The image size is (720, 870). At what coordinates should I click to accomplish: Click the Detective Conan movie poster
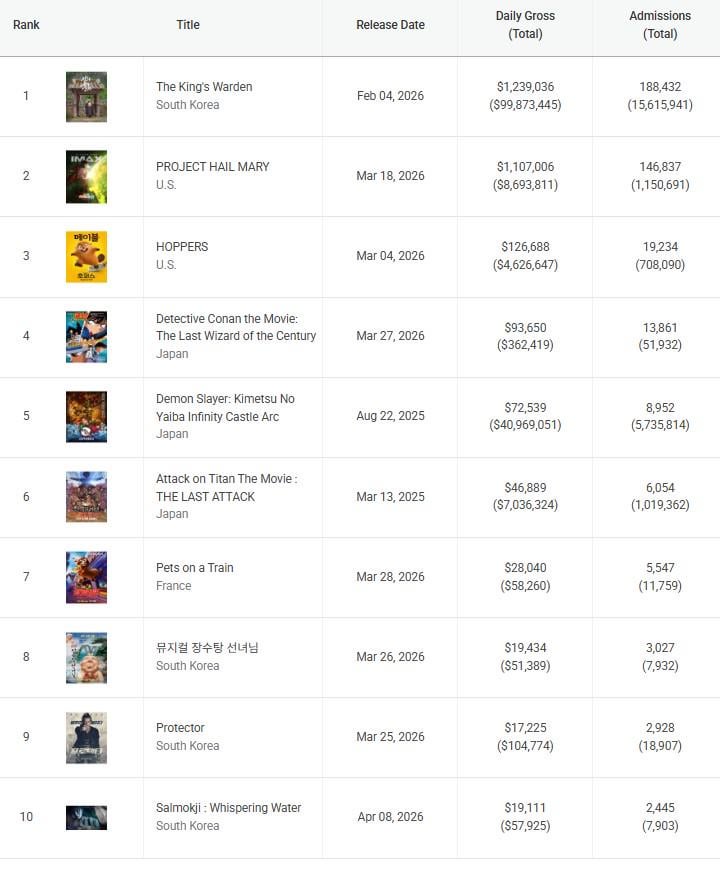click(86, 337)
